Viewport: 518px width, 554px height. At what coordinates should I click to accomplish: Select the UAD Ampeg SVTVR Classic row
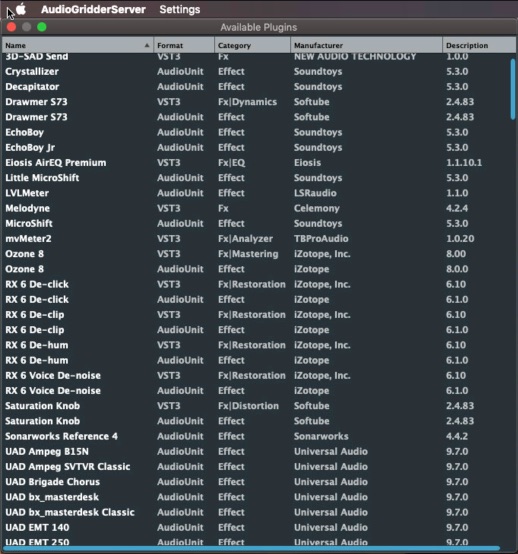tap(256, 466)
